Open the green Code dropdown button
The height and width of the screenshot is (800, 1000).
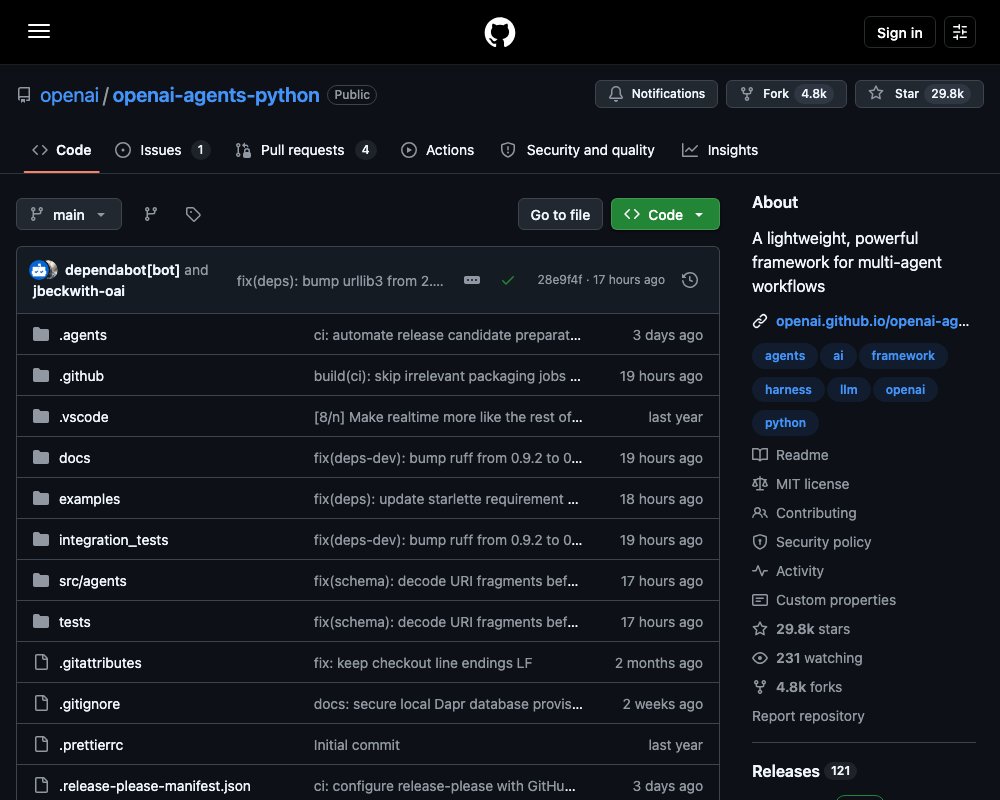click(x=665, y=214)
